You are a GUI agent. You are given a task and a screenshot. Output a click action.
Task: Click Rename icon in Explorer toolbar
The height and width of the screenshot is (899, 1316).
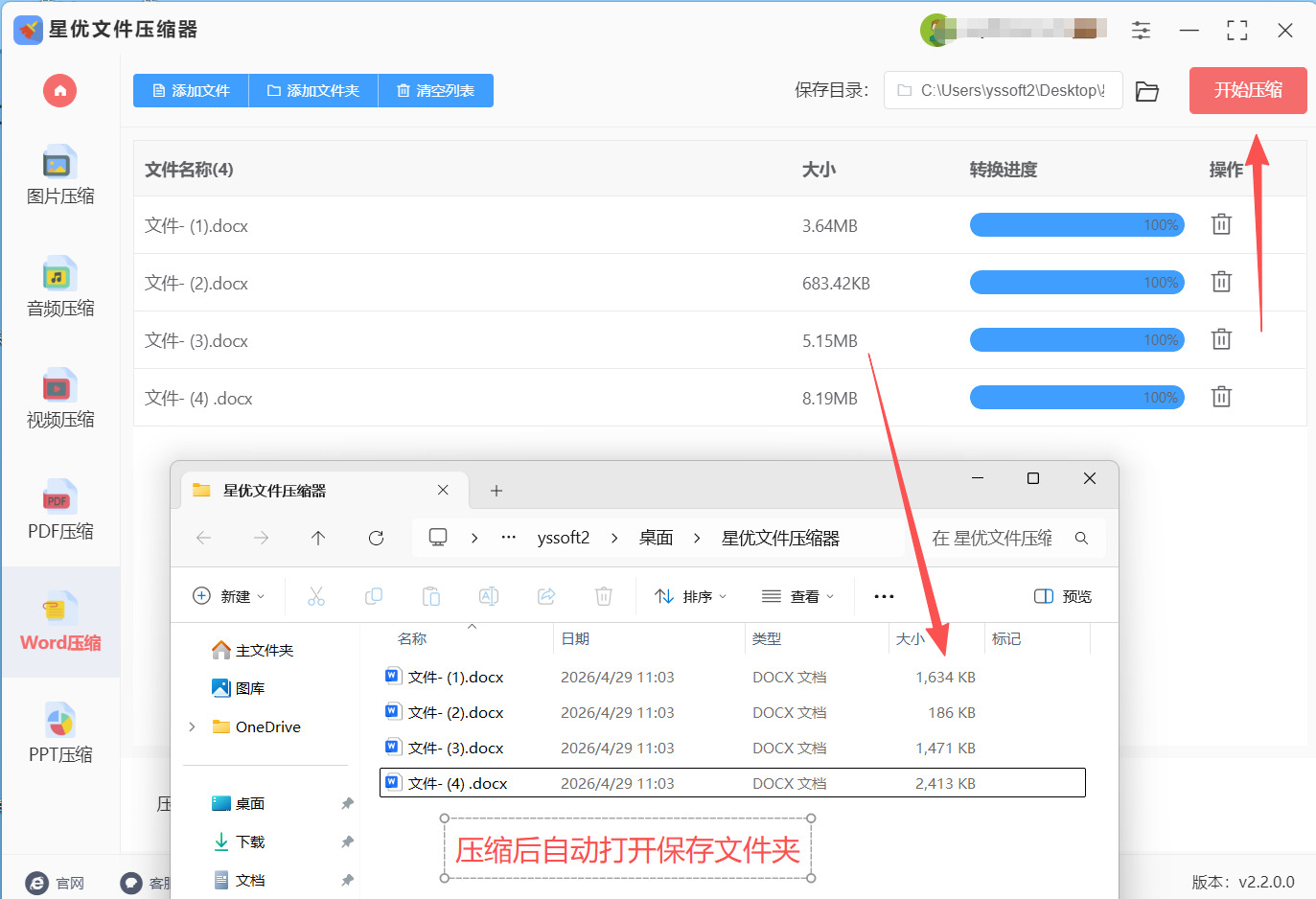(489, 596)
